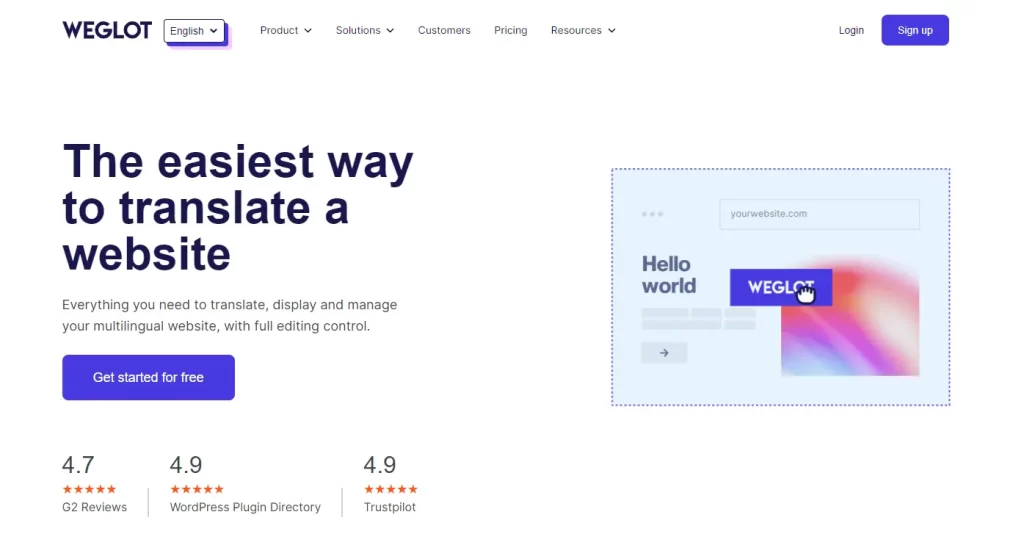Click the Login link
1024x545 pixels.
pyautogui.click(x=851, y=31)
